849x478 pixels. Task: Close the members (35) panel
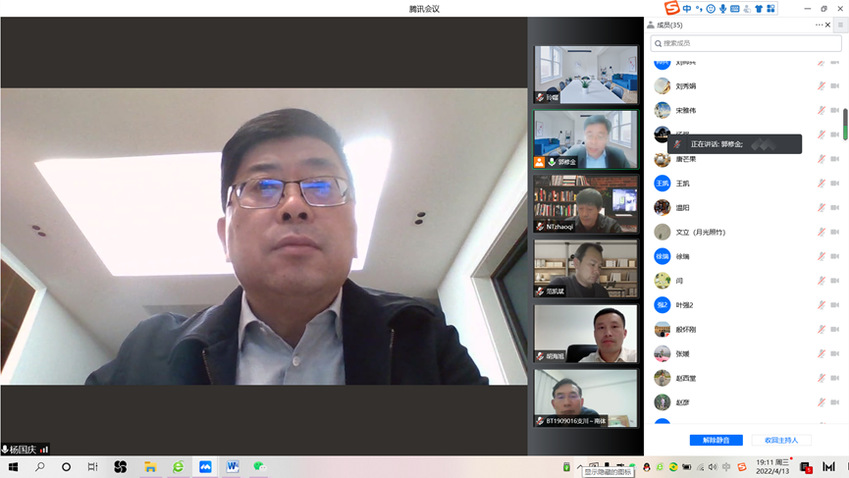point(828,25)
